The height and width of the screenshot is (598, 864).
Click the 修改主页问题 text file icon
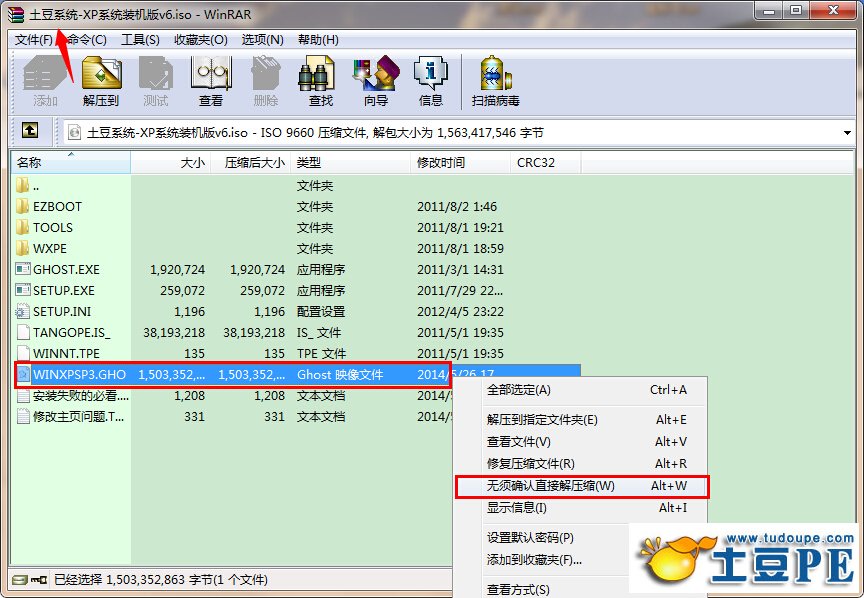pos(23,417)
